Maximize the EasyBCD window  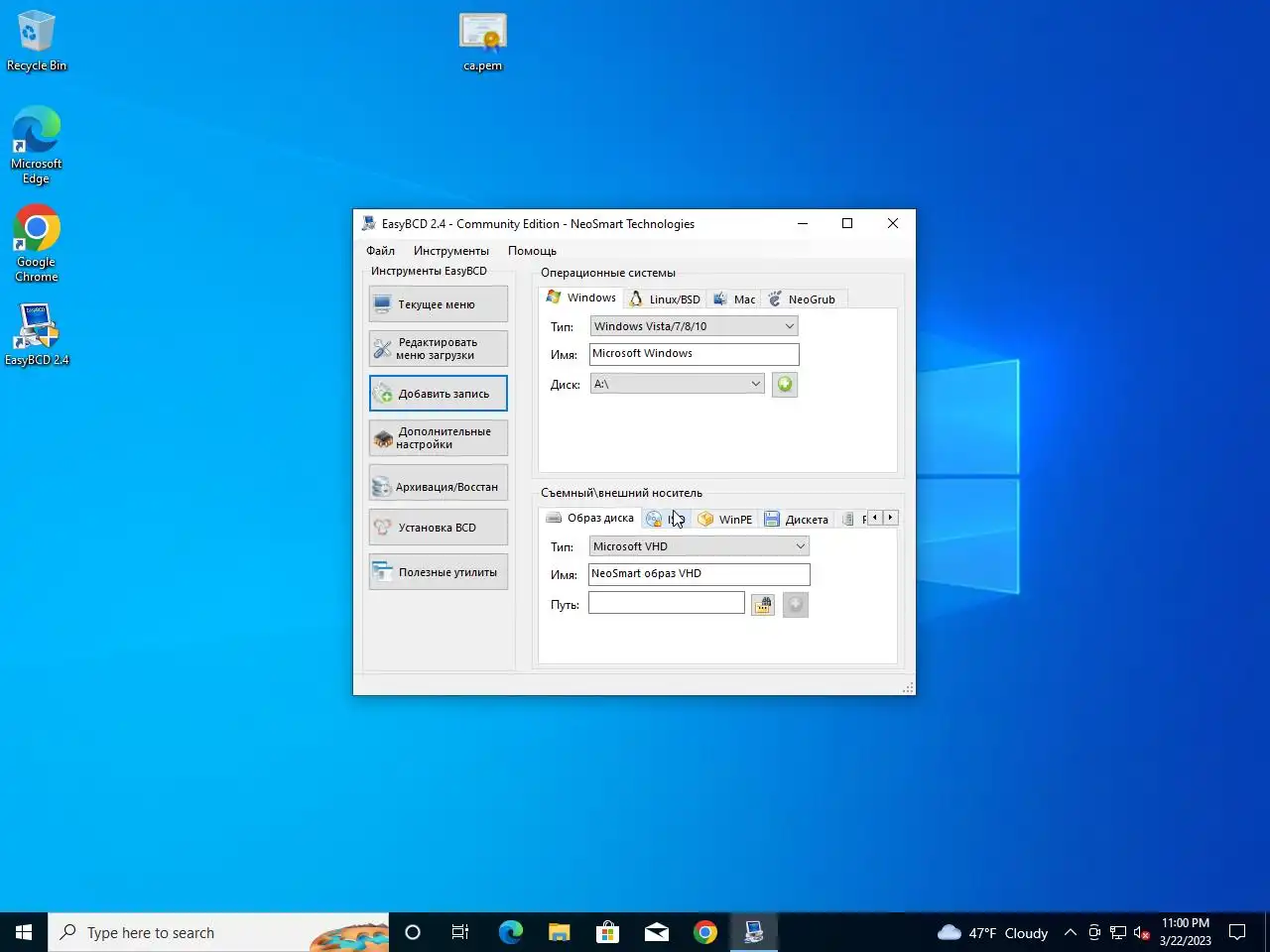(x=847, y=224)
